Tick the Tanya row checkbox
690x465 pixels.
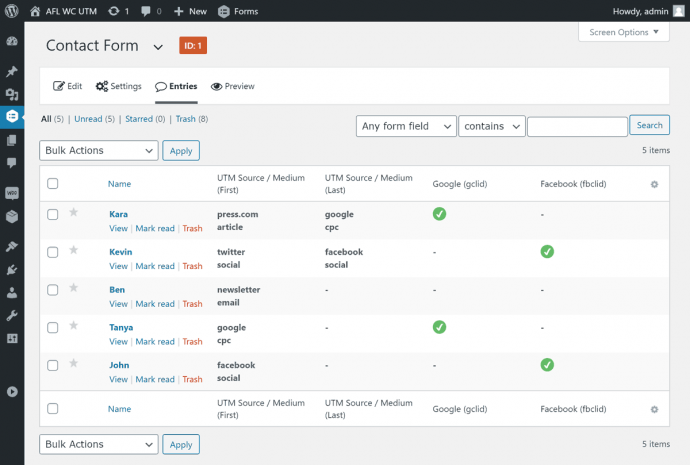click(52, 328)
